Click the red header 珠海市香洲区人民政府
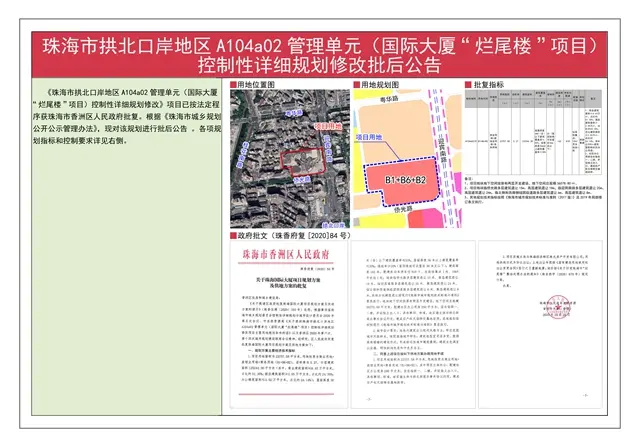The image size is (640, 448). pos(286,255)
